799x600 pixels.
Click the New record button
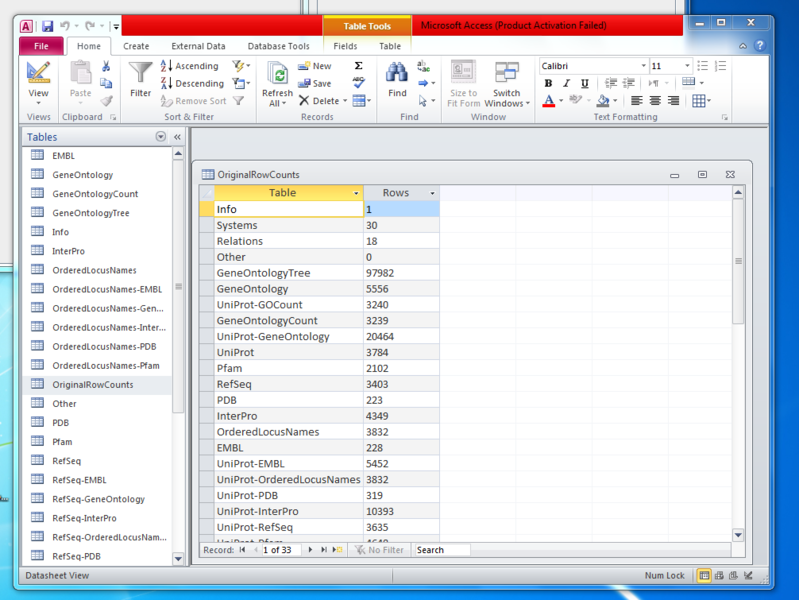point(315,66)
